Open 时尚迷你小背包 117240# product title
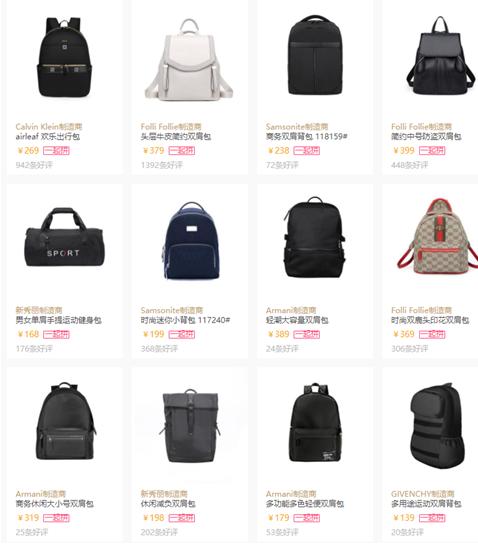This screenshot has width=478, height=547. pos(185,320)
